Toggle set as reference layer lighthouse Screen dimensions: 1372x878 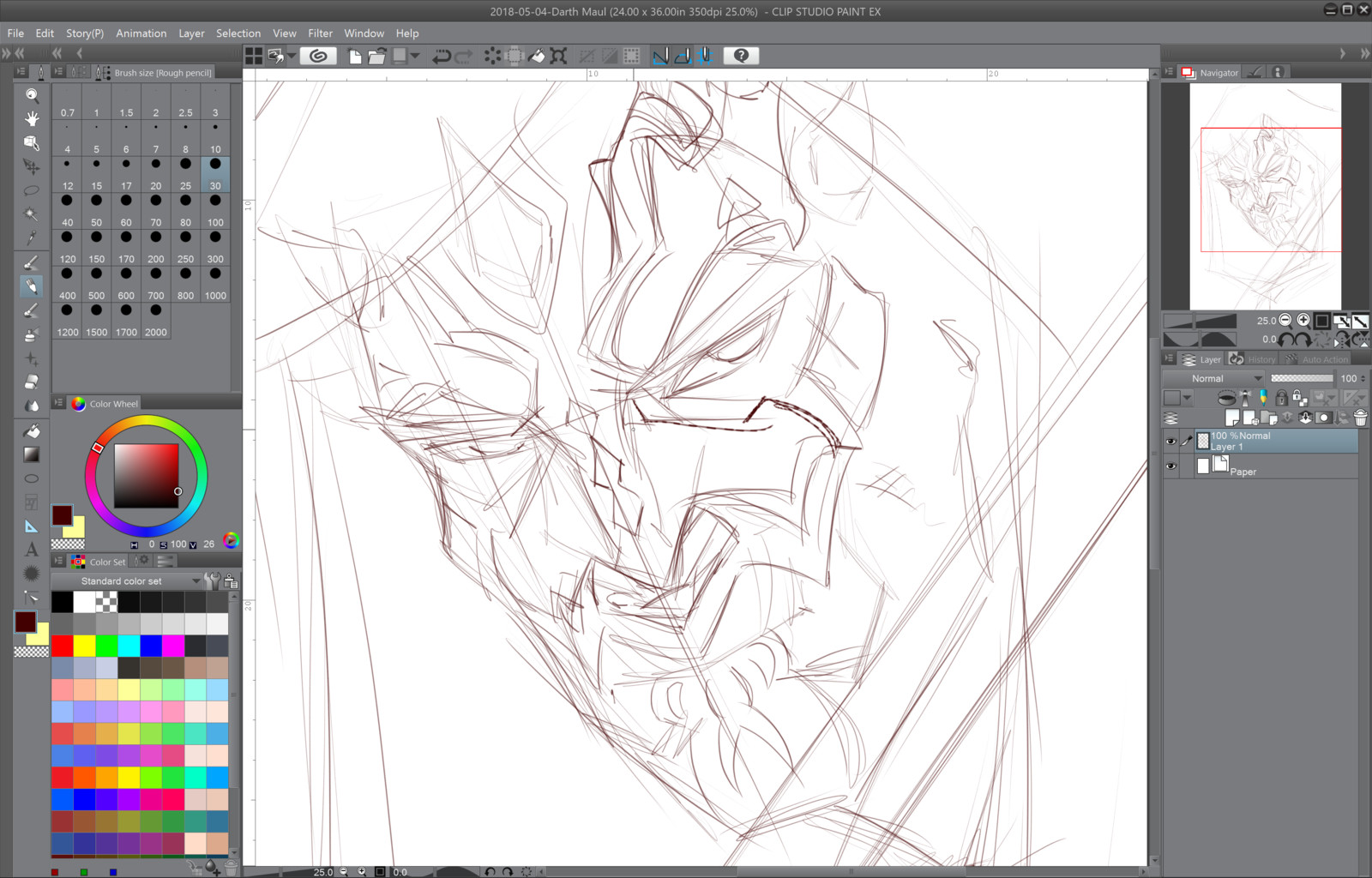[1245, 398]
